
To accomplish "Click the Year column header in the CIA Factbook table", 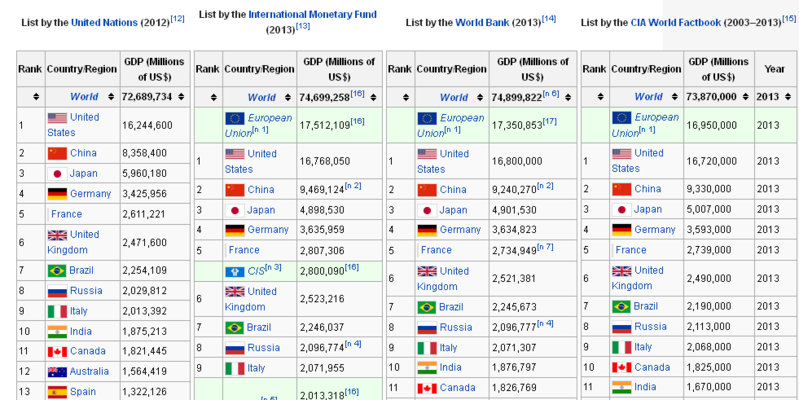I will coord(775,69).
